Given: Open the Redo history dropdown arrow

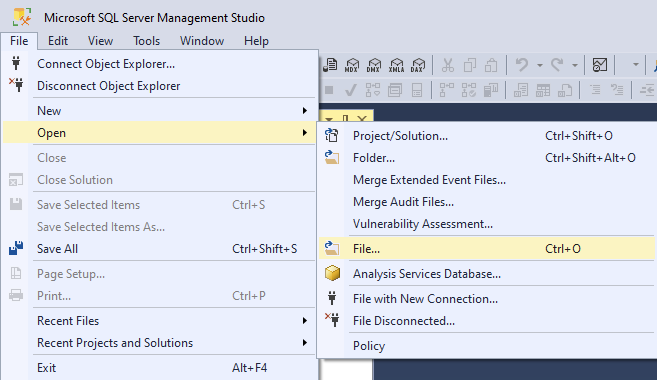Looking at the screenshot, I should 575,65.
